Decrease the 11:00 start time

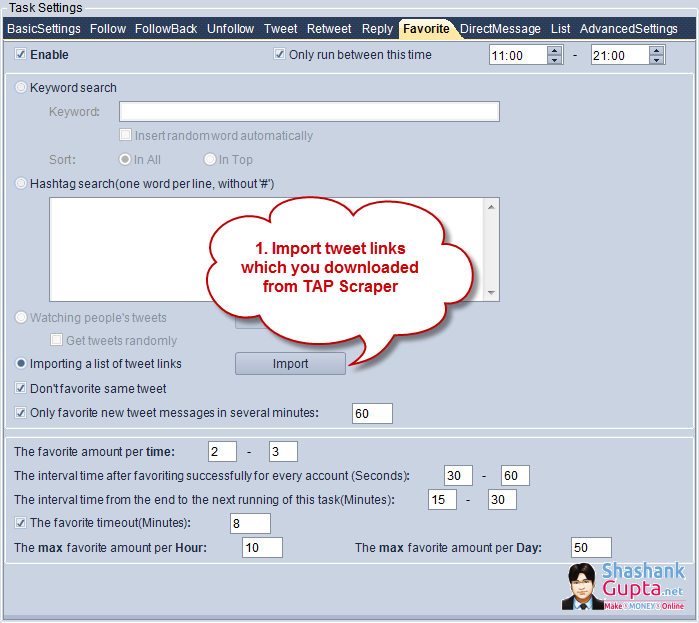point(555,60)
